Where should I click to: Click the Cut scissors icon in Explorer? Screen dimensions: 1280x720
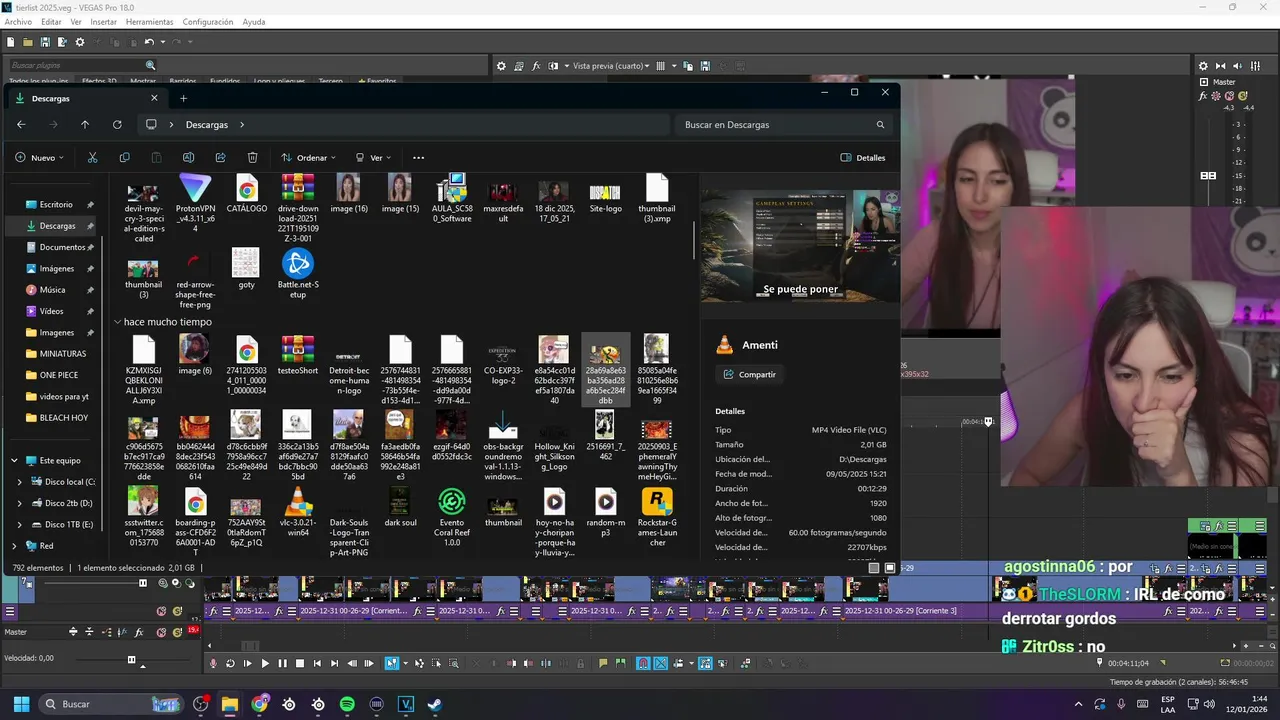coord(92,158)
